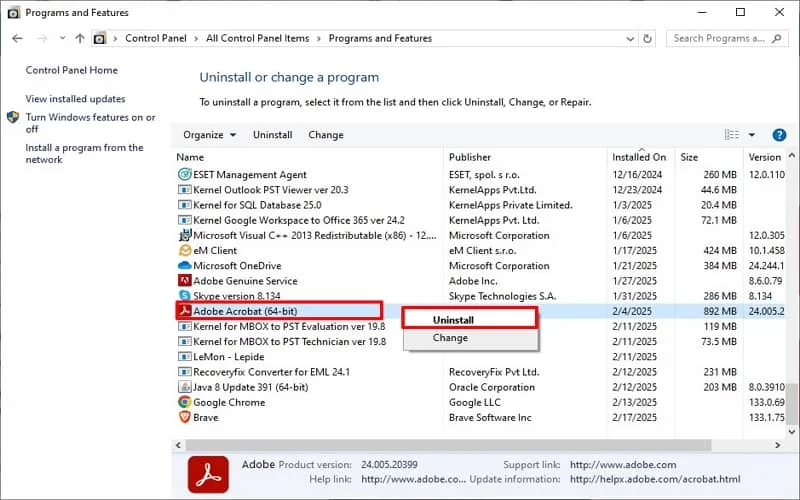Sort by the Name column header

click(x=308, y=157)
